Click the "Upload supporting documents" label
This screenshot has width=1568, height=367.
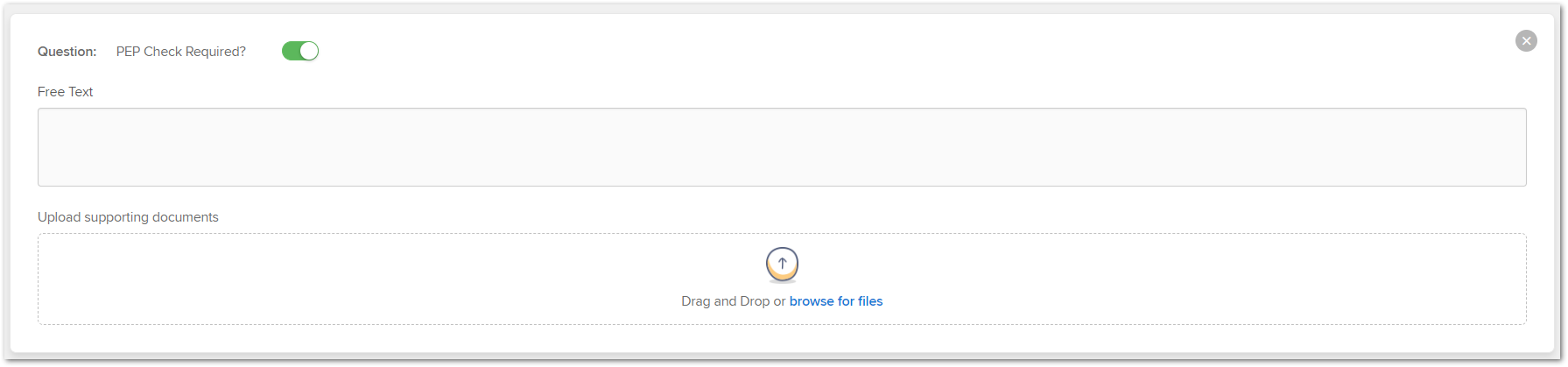coord(129,217)
